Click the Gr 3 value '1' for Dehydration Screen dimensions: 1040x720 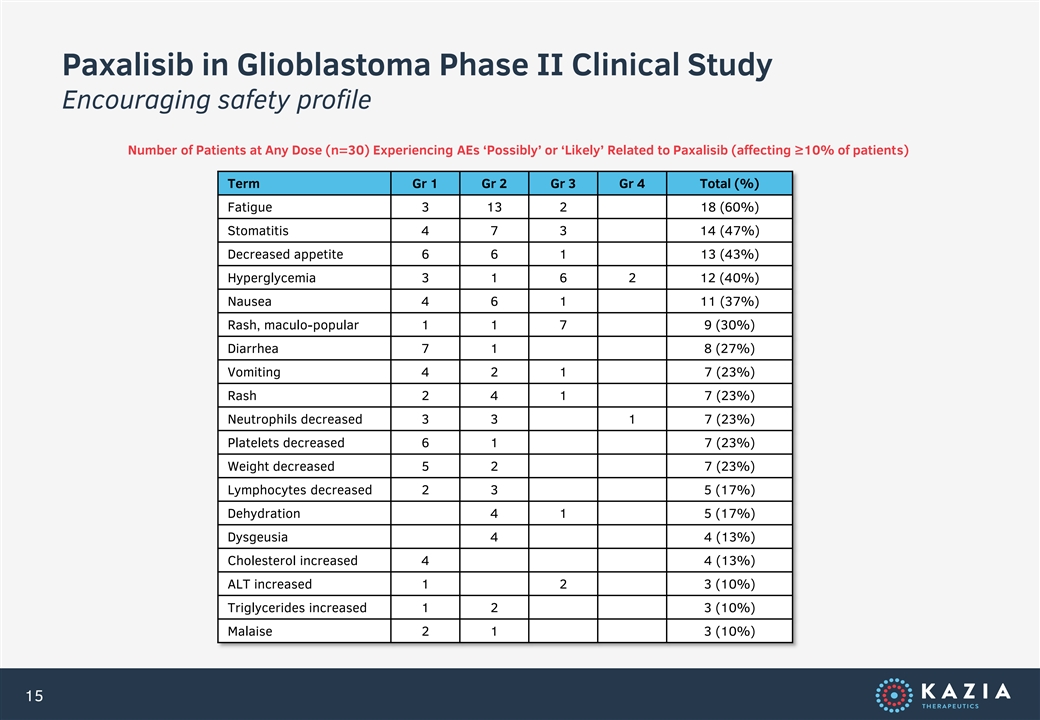tap(563, 513)
